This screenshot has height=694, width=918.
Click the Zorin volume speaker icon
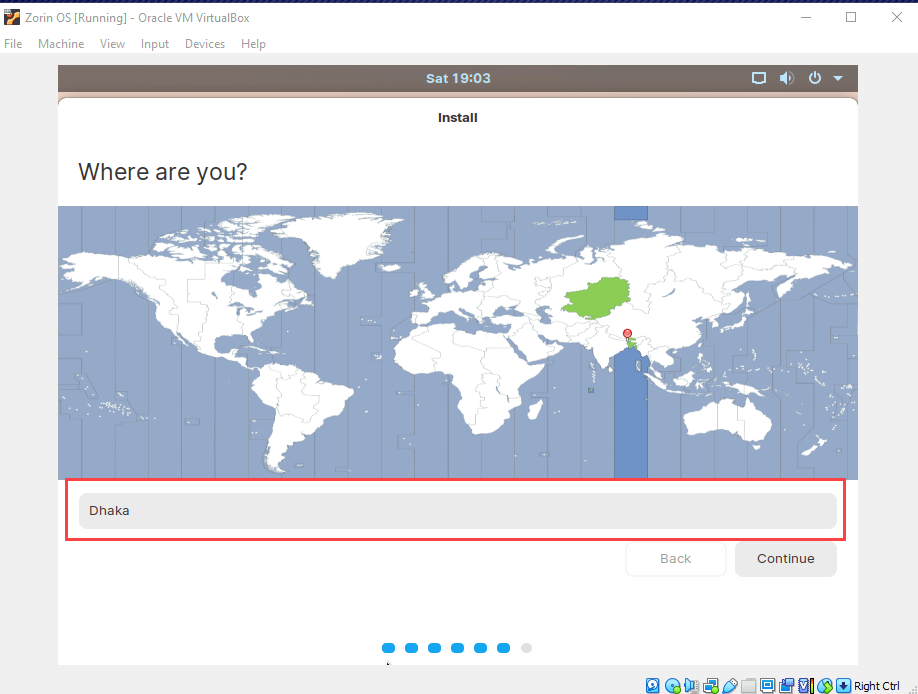(787, 78)
